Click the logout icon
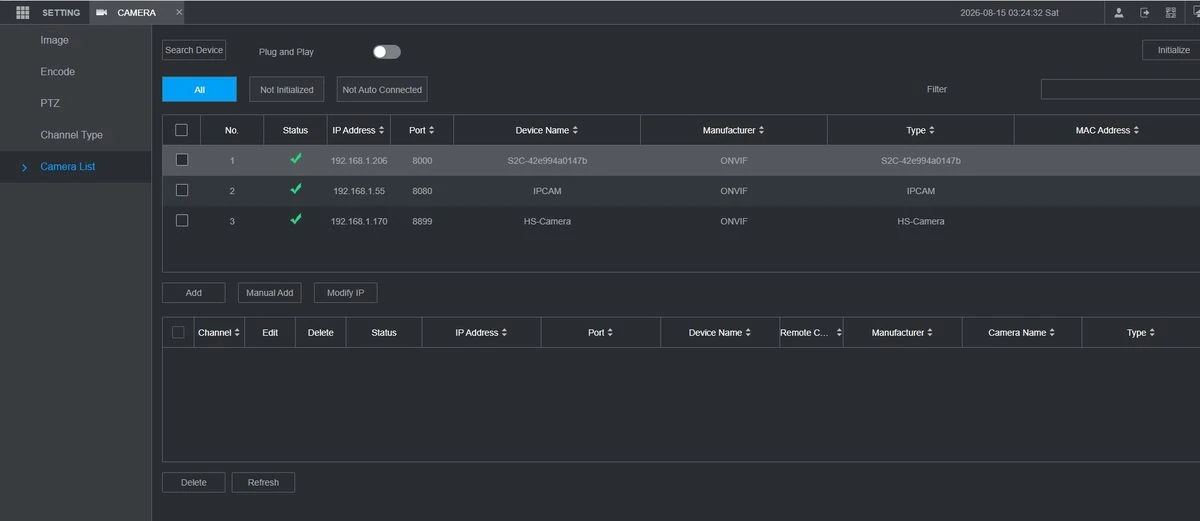 1145,13
